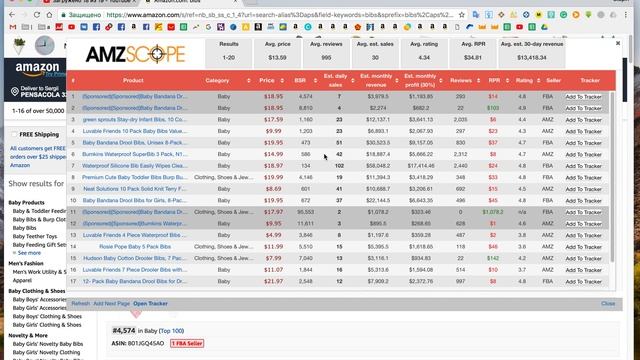Open Neat Solutions 10 Pack Solid Knit Terry product

pyautogui.click(x=135, y=189)
